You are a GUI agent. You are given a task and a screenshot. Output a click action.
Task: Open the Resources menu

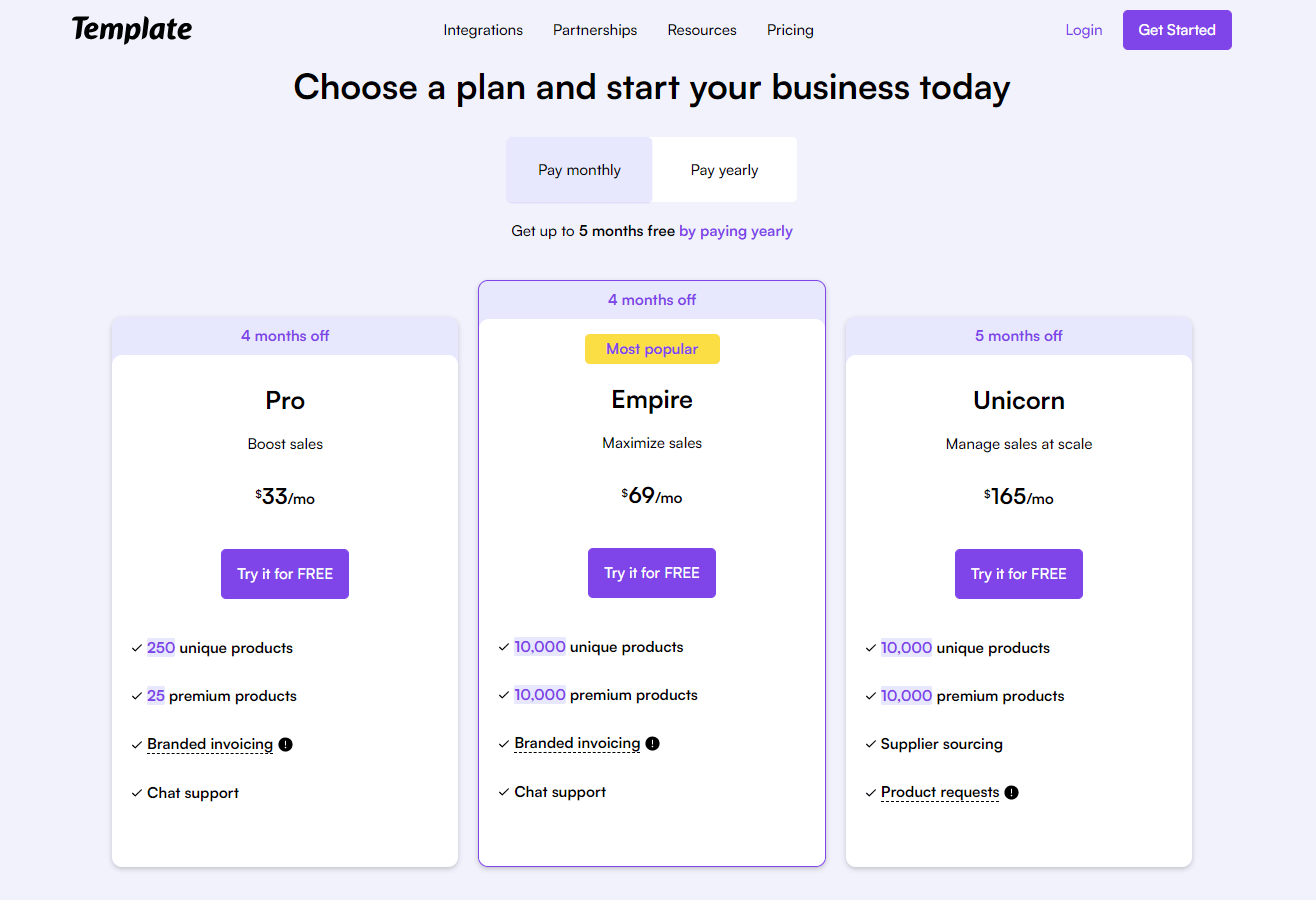click(701, 30)
